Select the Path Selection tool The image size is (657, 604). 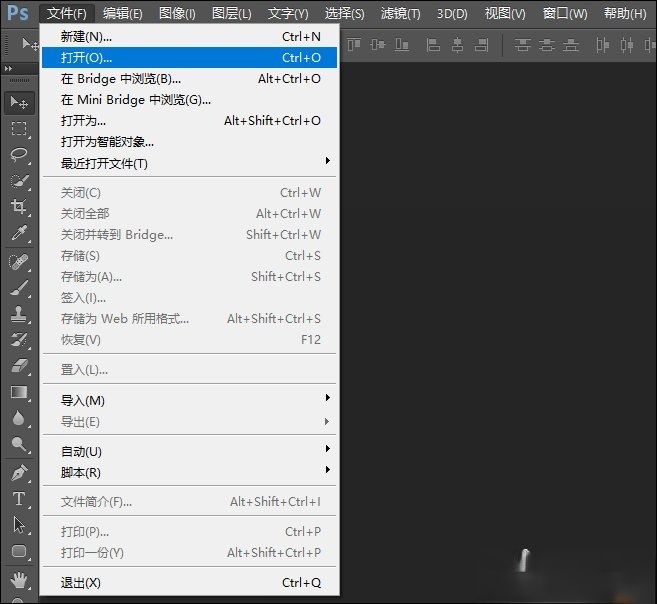[19, 525]
